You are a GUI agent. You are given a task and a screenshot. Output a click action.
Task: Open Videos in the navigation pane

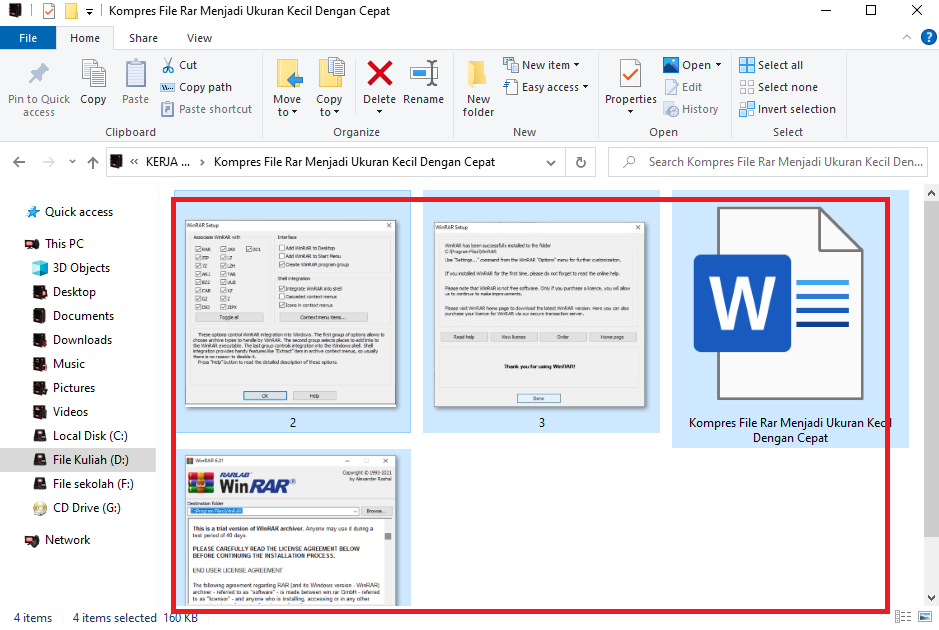tap(70, 411)
